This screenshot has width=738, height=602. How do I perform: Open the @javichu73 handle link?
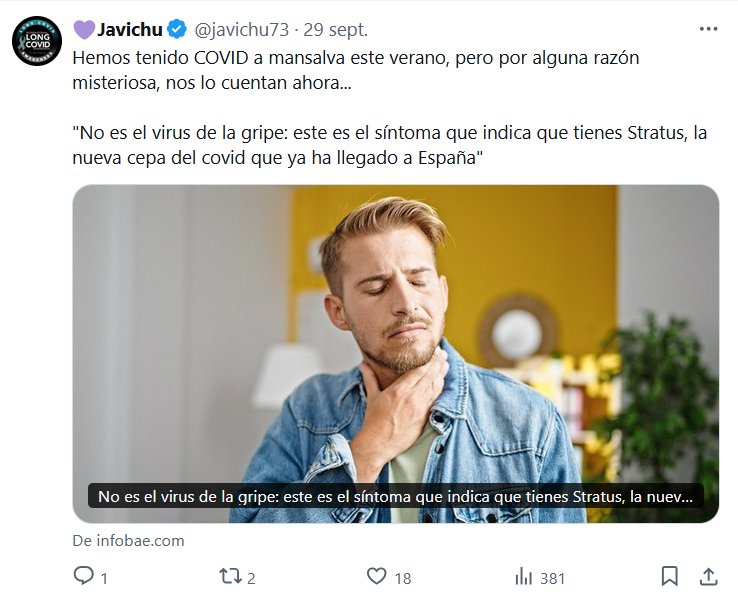point(241,30)
